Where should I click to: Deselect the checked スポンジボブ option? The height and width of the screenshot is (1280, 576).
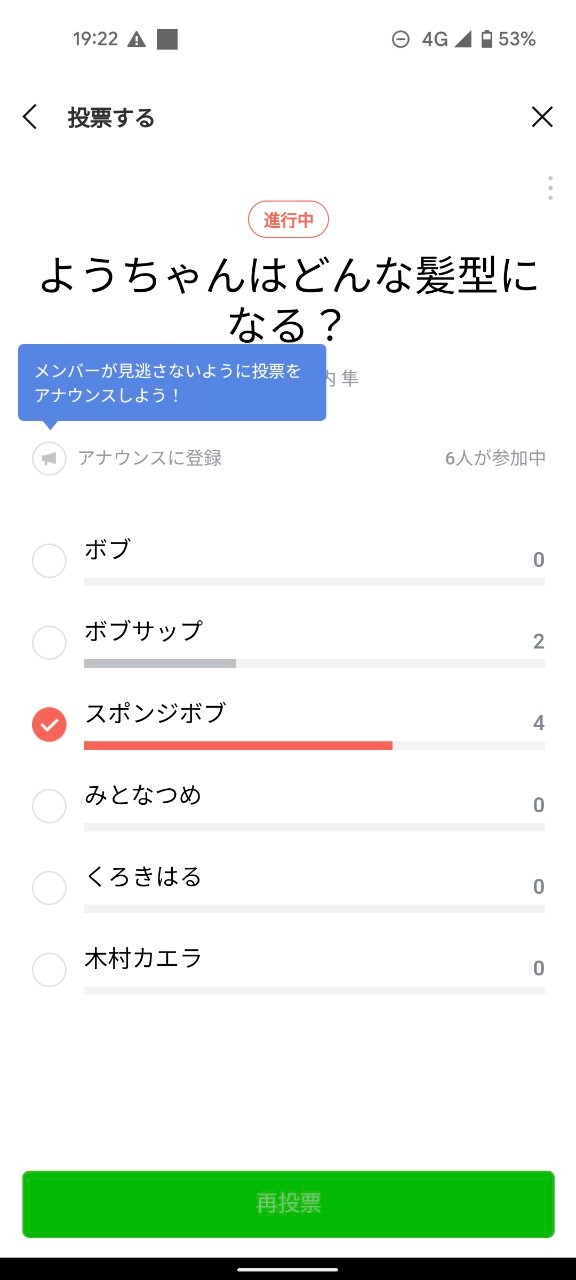point(49,724)
